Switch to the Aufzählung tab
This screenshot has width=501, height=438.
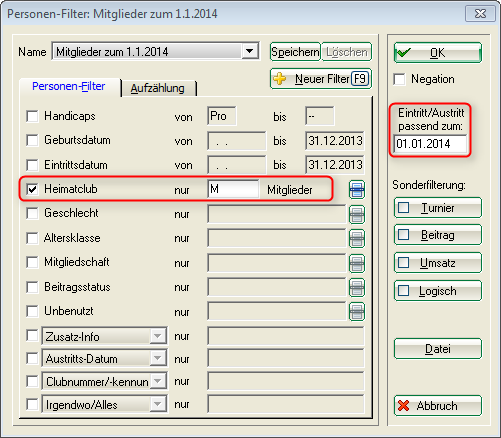pyautogui.click(x=157, y=88)
